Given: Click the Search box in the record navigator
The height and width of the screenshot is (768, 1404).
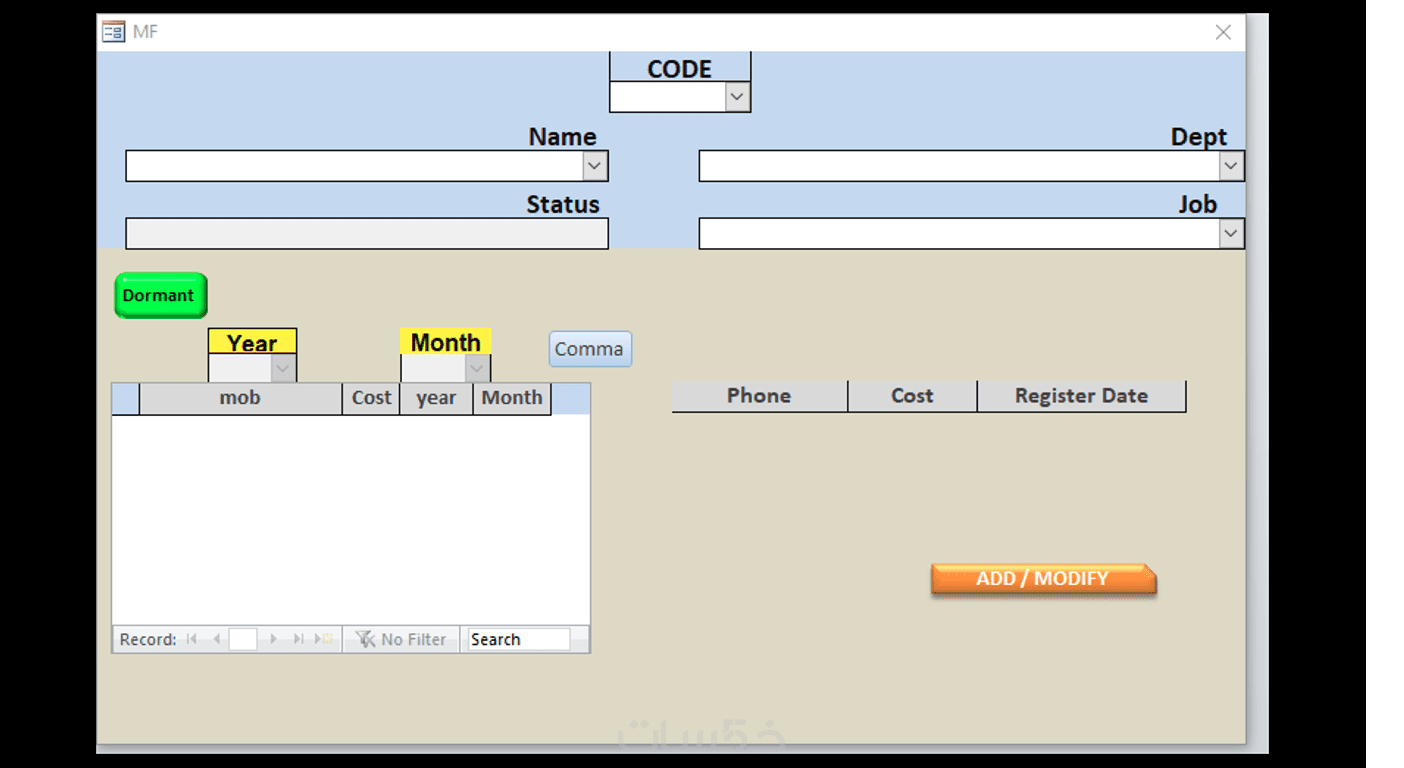Looking at the screenshot, I should pyautogui.click(x=519, y=639).
